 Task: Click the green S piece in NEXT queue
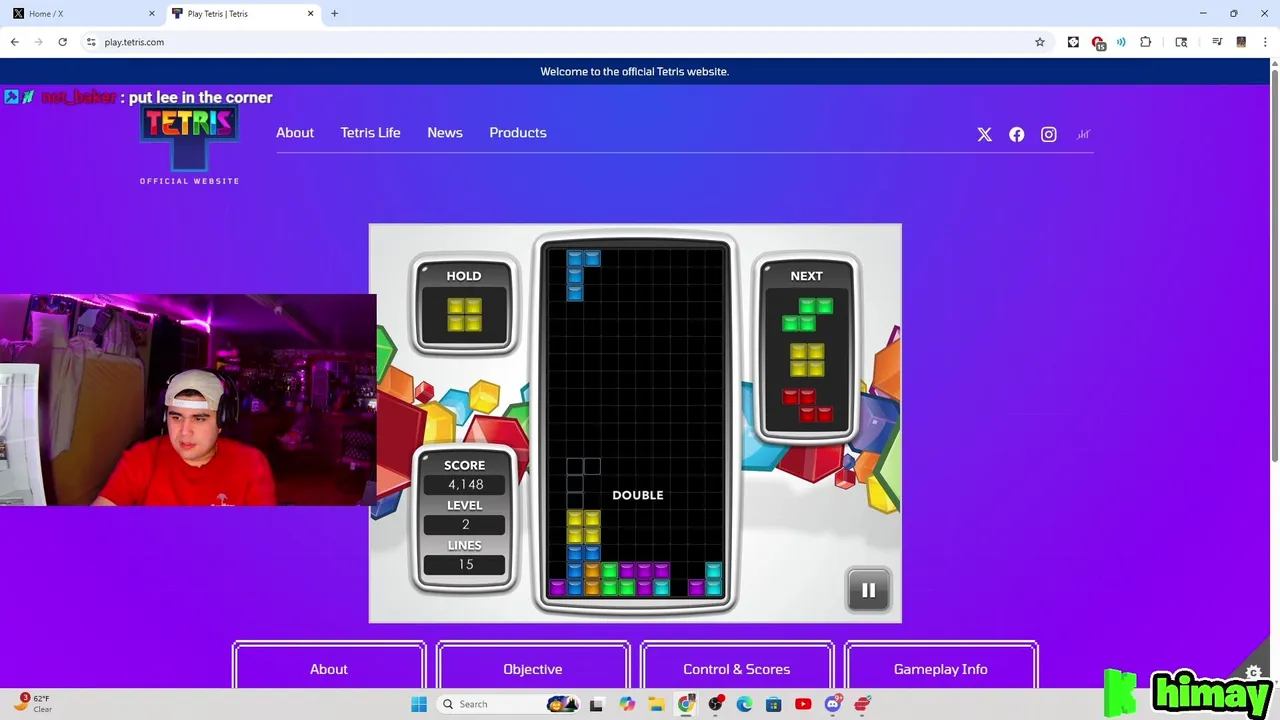(x=807, y=315)
